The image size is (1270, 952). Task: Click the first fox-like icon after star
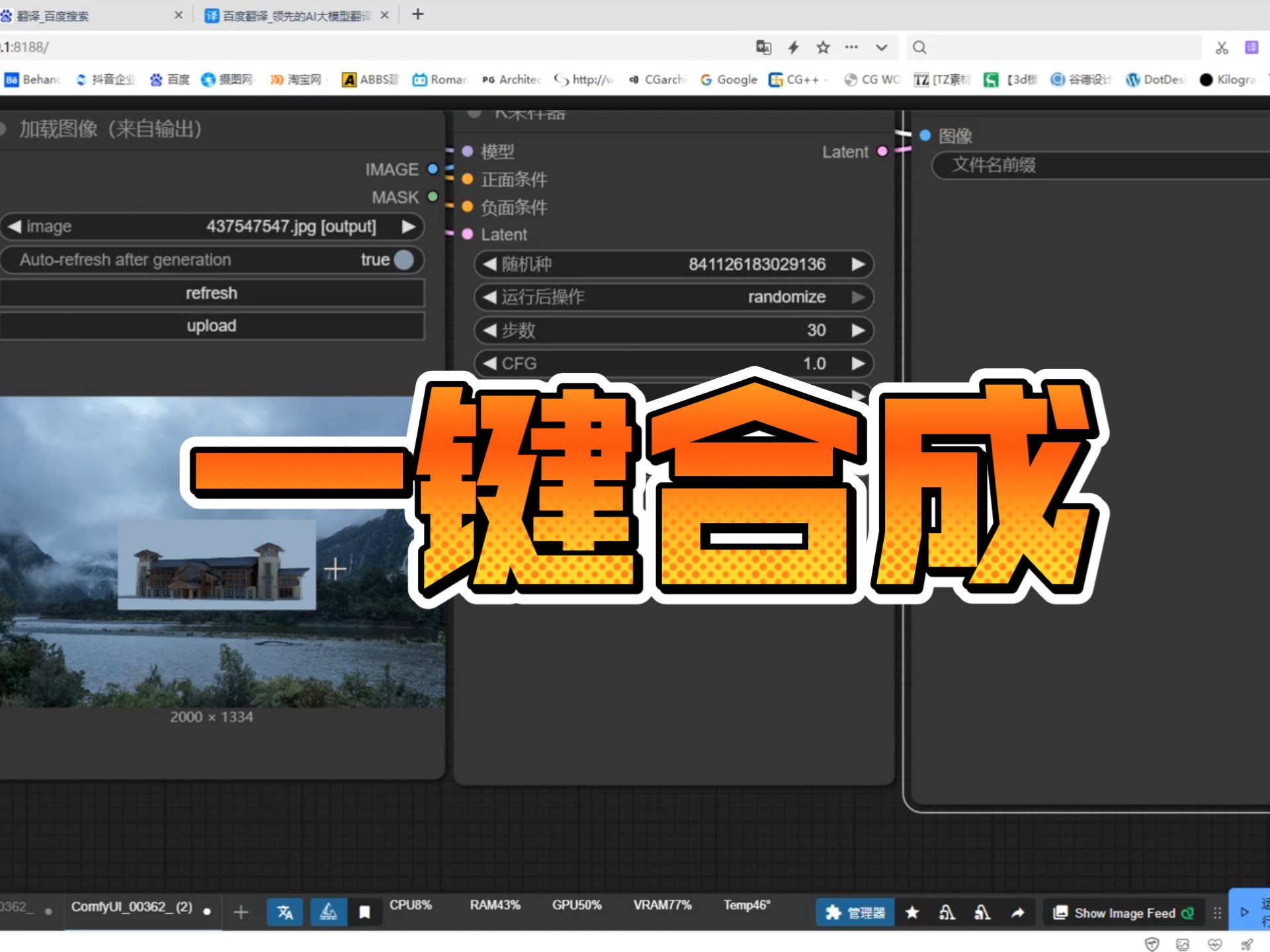pos(947,913)
